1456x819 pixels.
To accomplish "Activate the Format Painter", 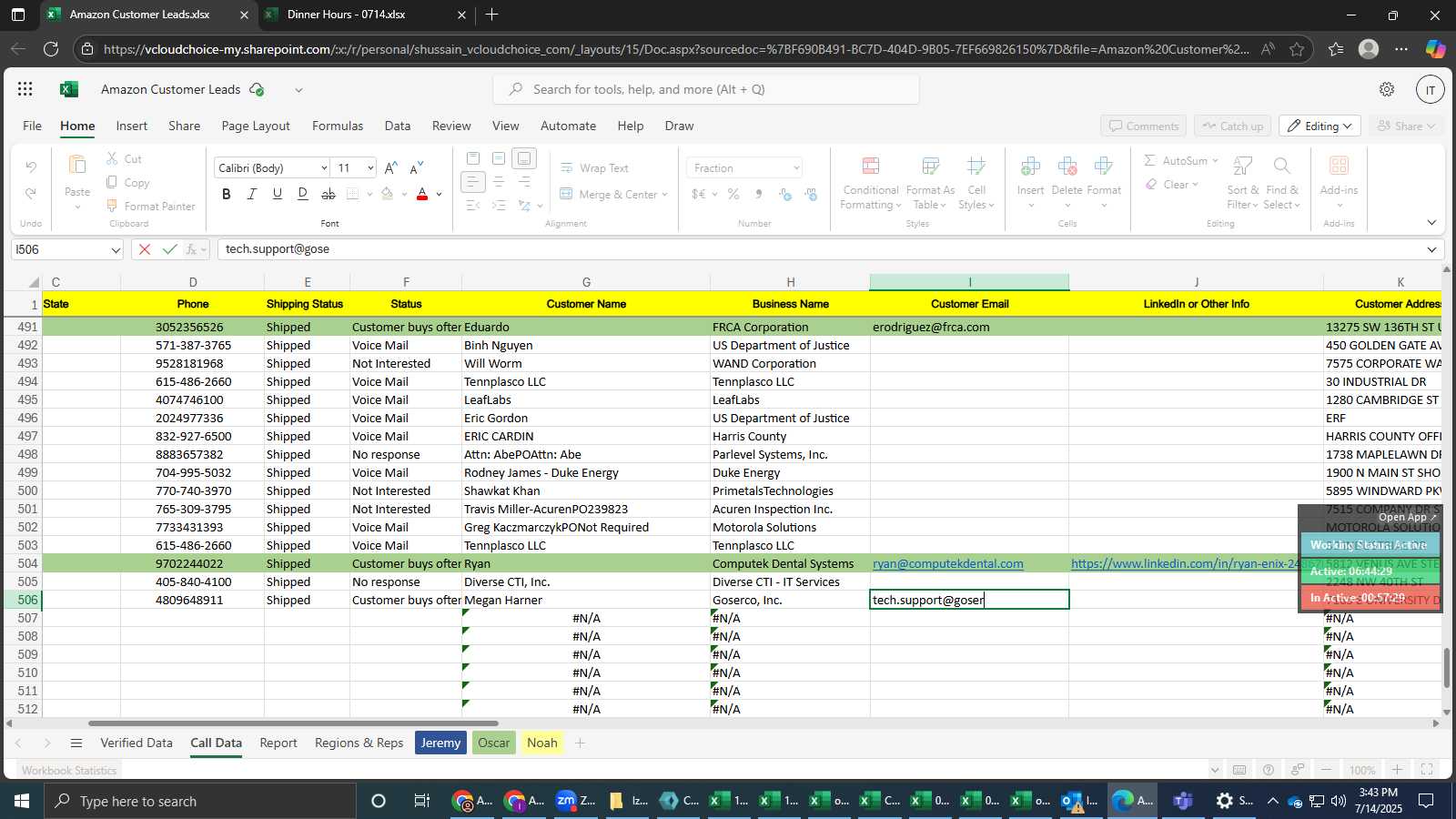I will point(151,207).
